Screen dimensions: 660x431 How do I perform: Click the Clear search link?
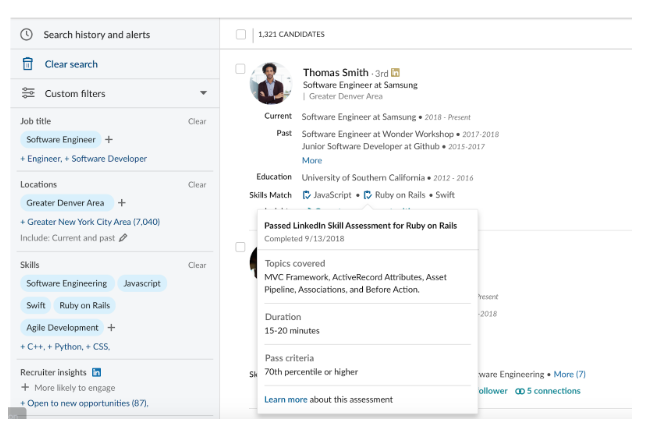(x=71, y=64)
